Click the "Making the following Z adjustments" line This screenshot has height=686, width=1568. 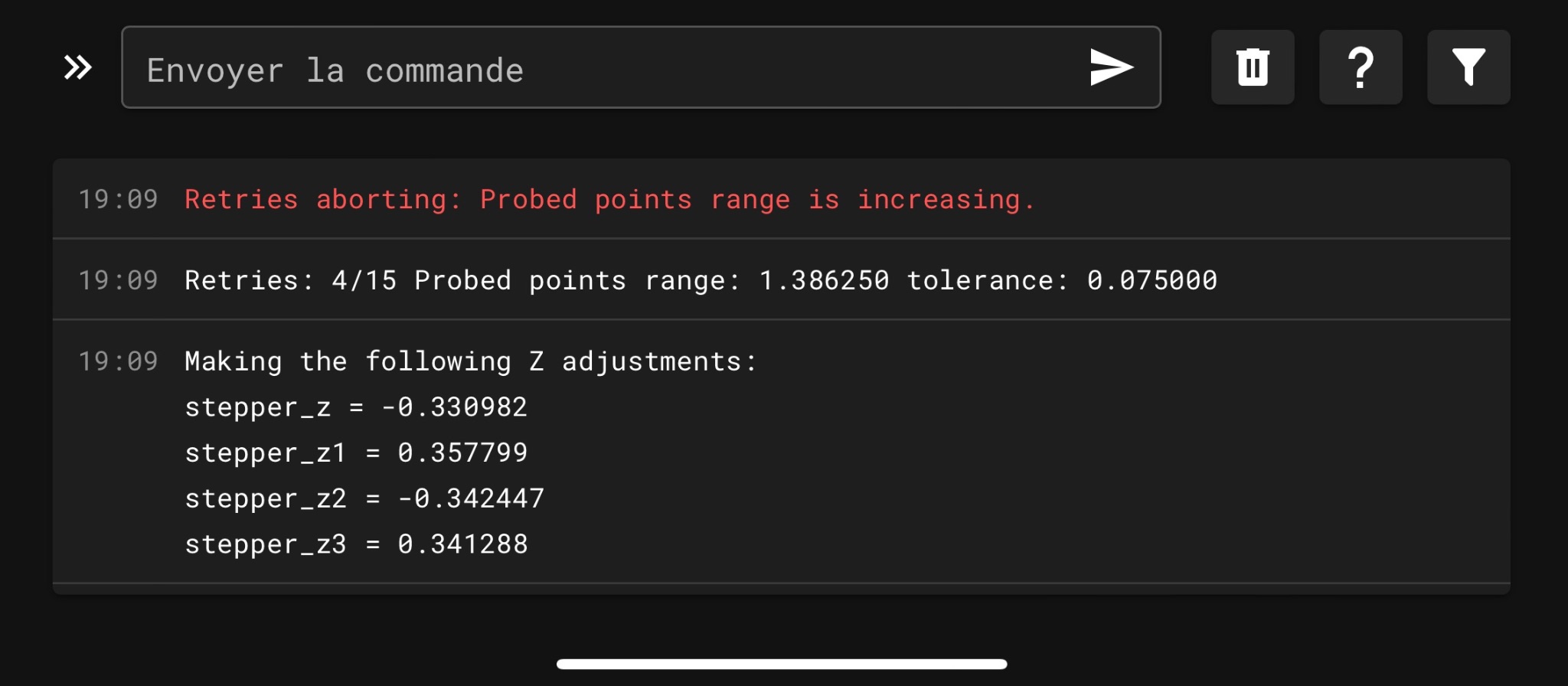(x=471, y=361)
